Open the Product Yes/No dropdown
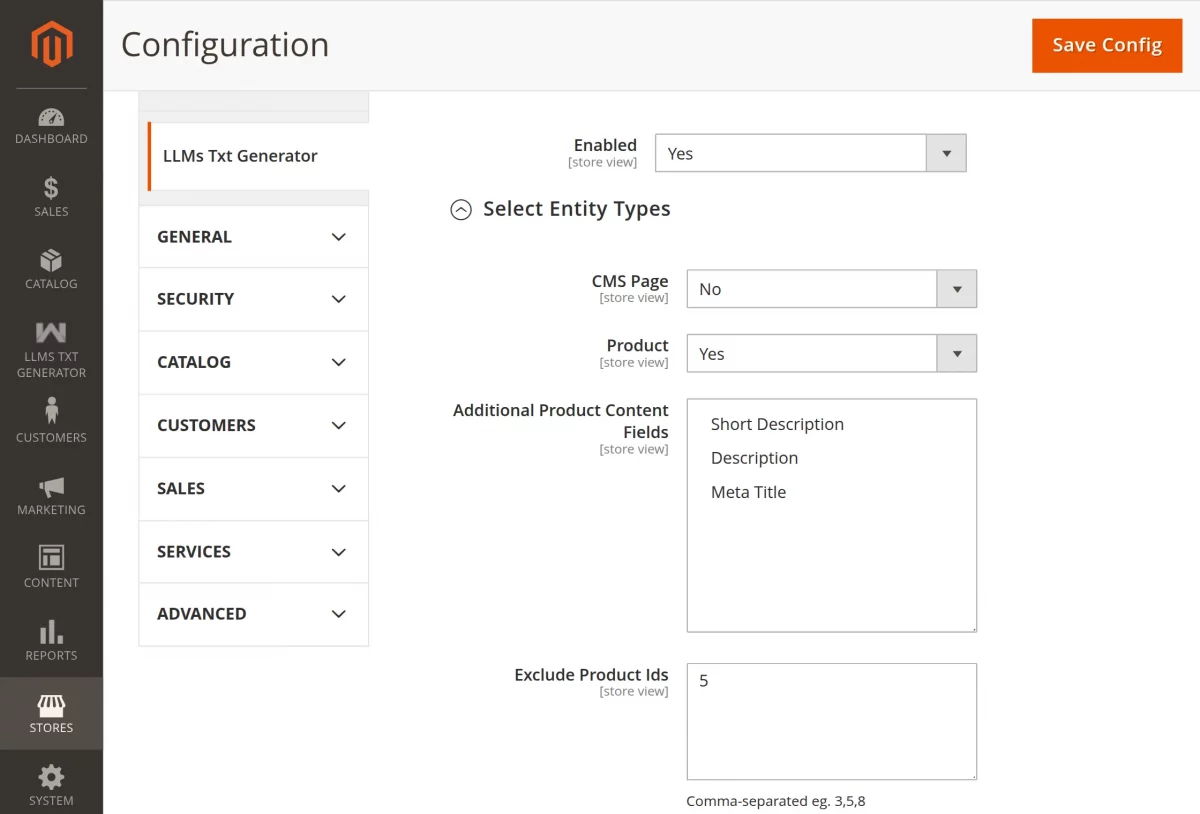1200x814 pixels. tap(831, 354)
